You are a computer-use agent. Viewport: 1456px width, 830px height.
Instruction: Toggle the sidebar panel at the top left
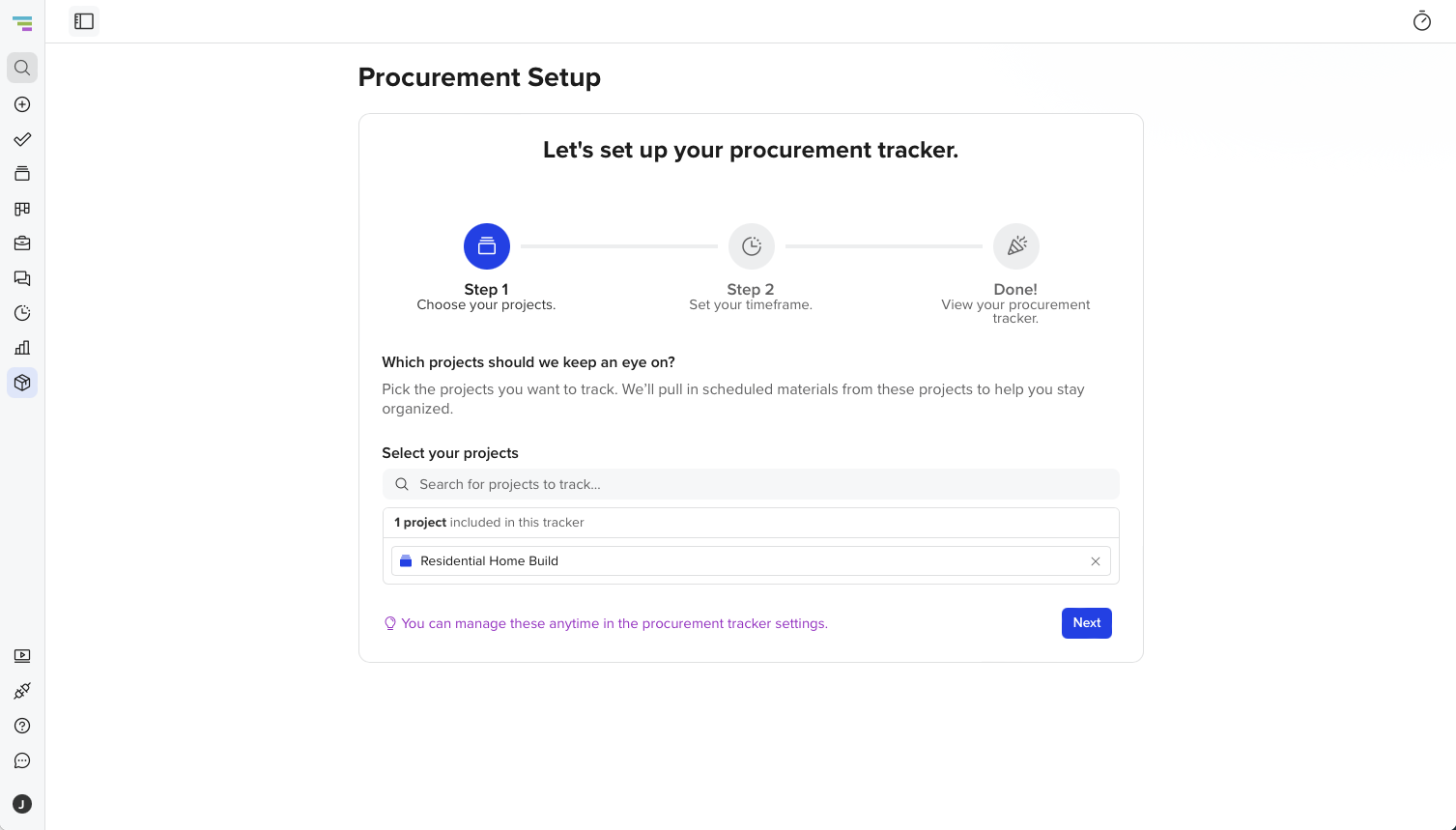[x=84, y=21]
